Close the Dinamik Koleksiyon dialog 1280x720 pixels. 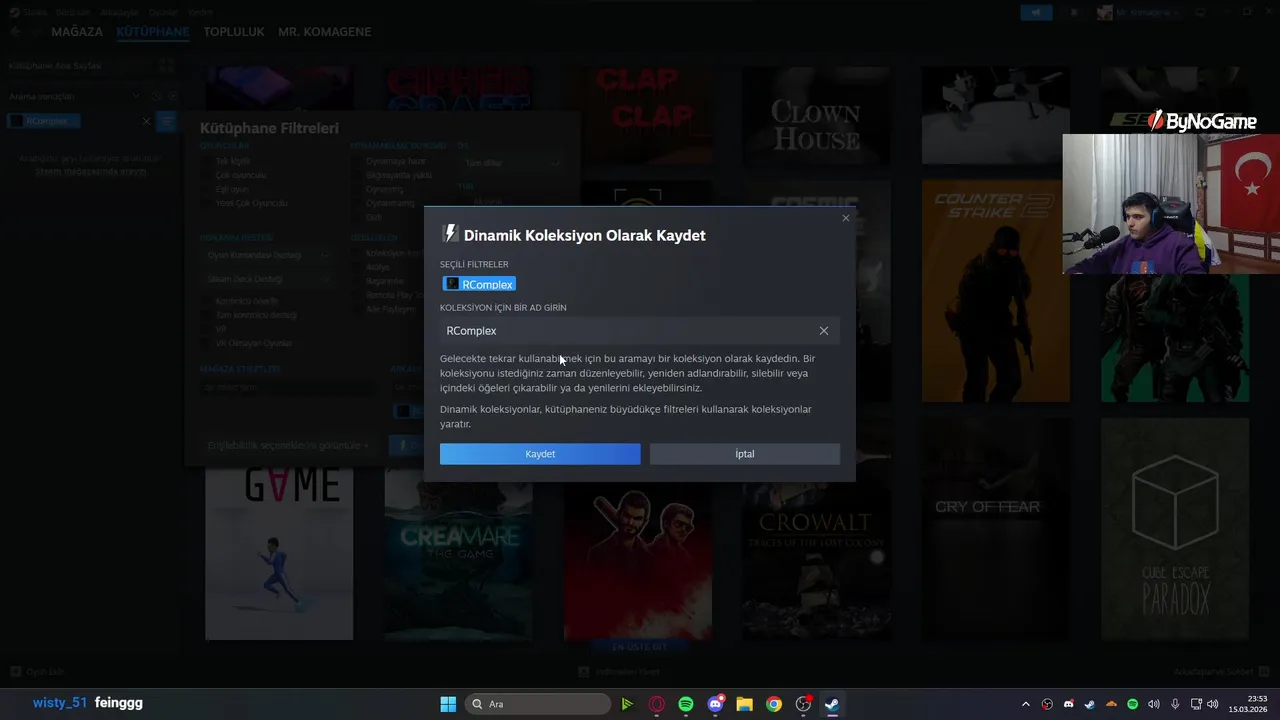[x=846, y=218]
